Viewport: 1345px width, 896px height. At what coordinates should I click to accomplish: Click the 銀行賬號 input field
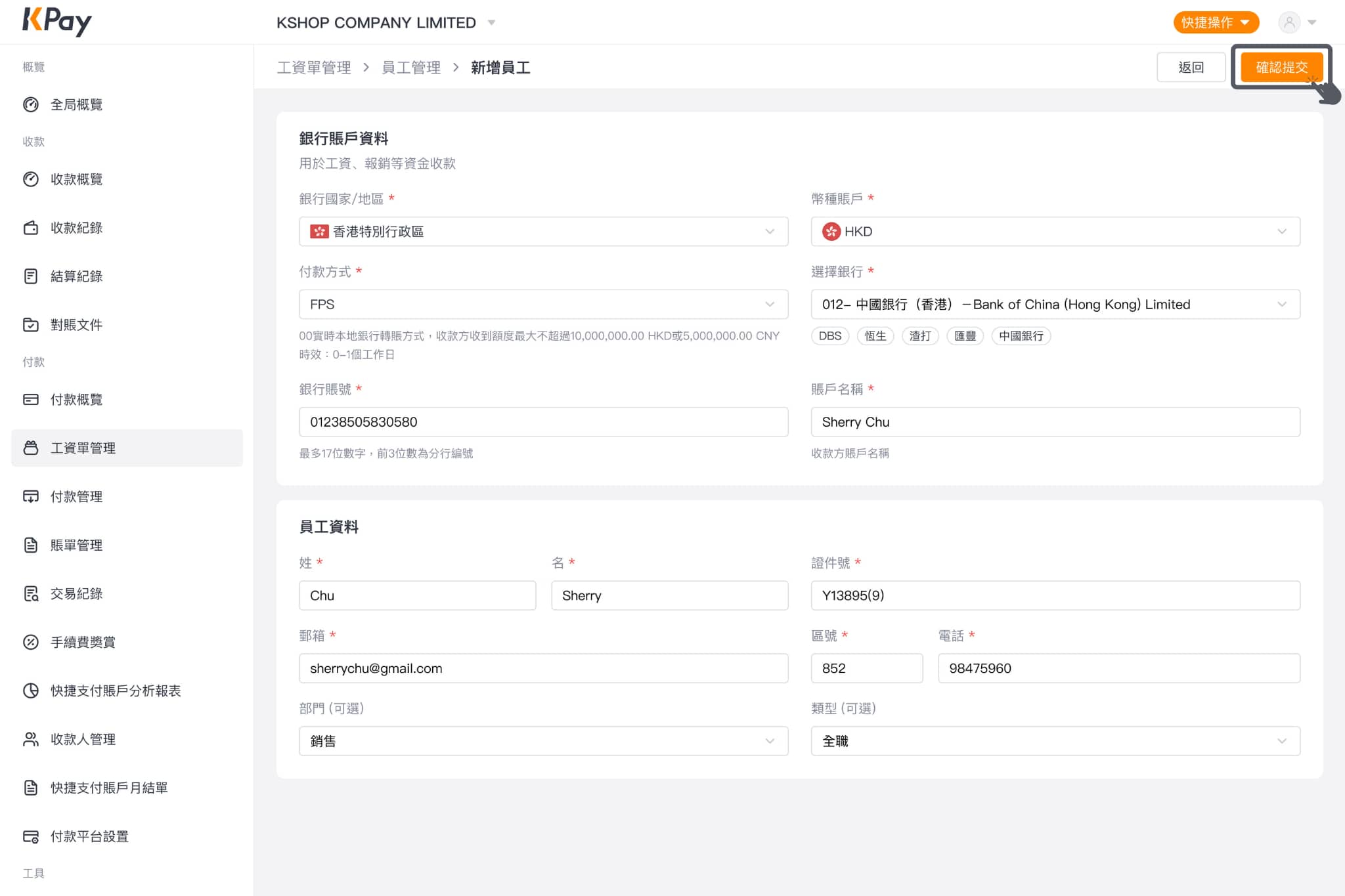(x=543, y=422)
